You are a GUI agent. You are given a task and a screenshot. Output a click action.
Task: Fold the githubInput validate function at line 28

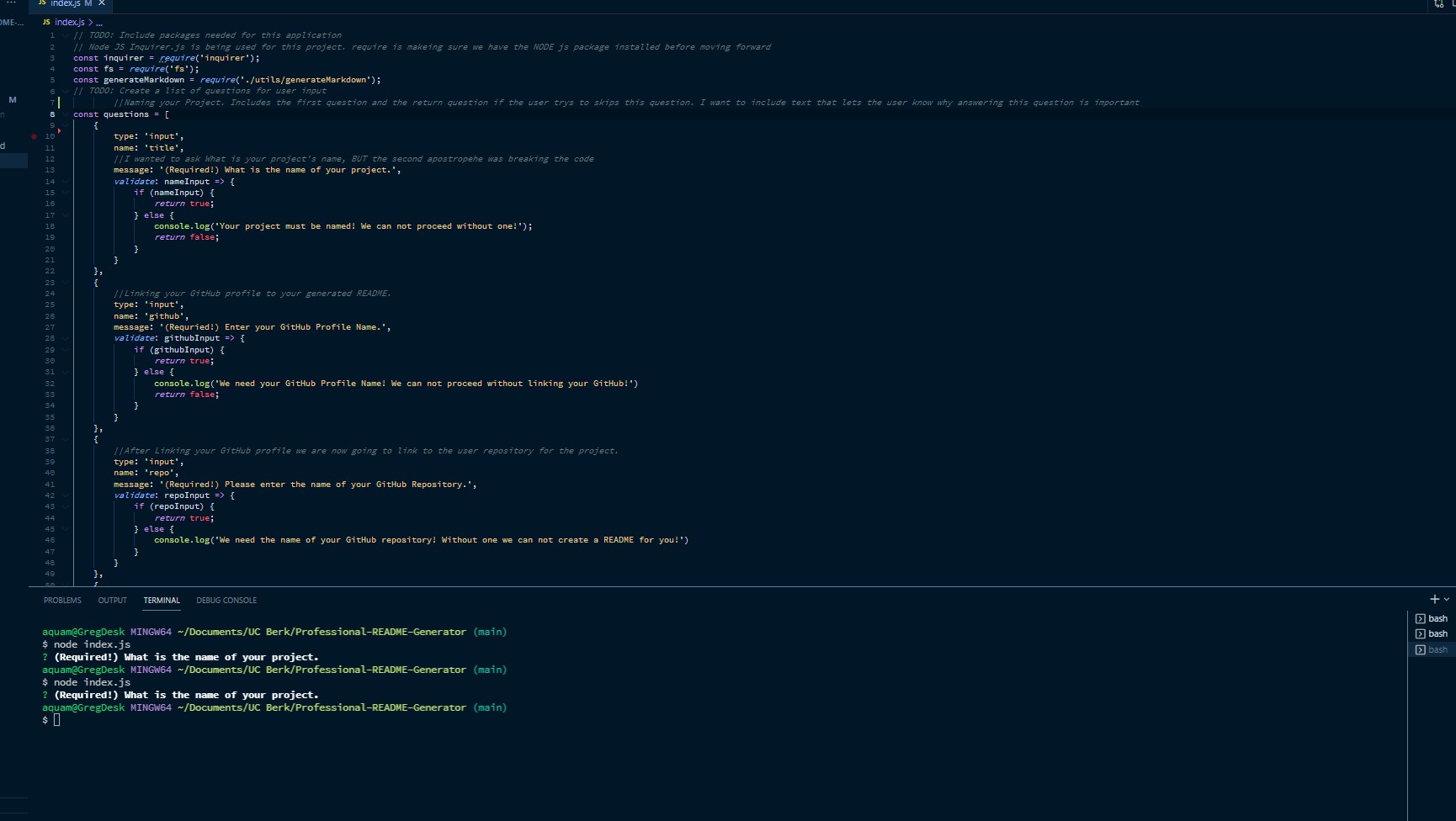(65, 338)
